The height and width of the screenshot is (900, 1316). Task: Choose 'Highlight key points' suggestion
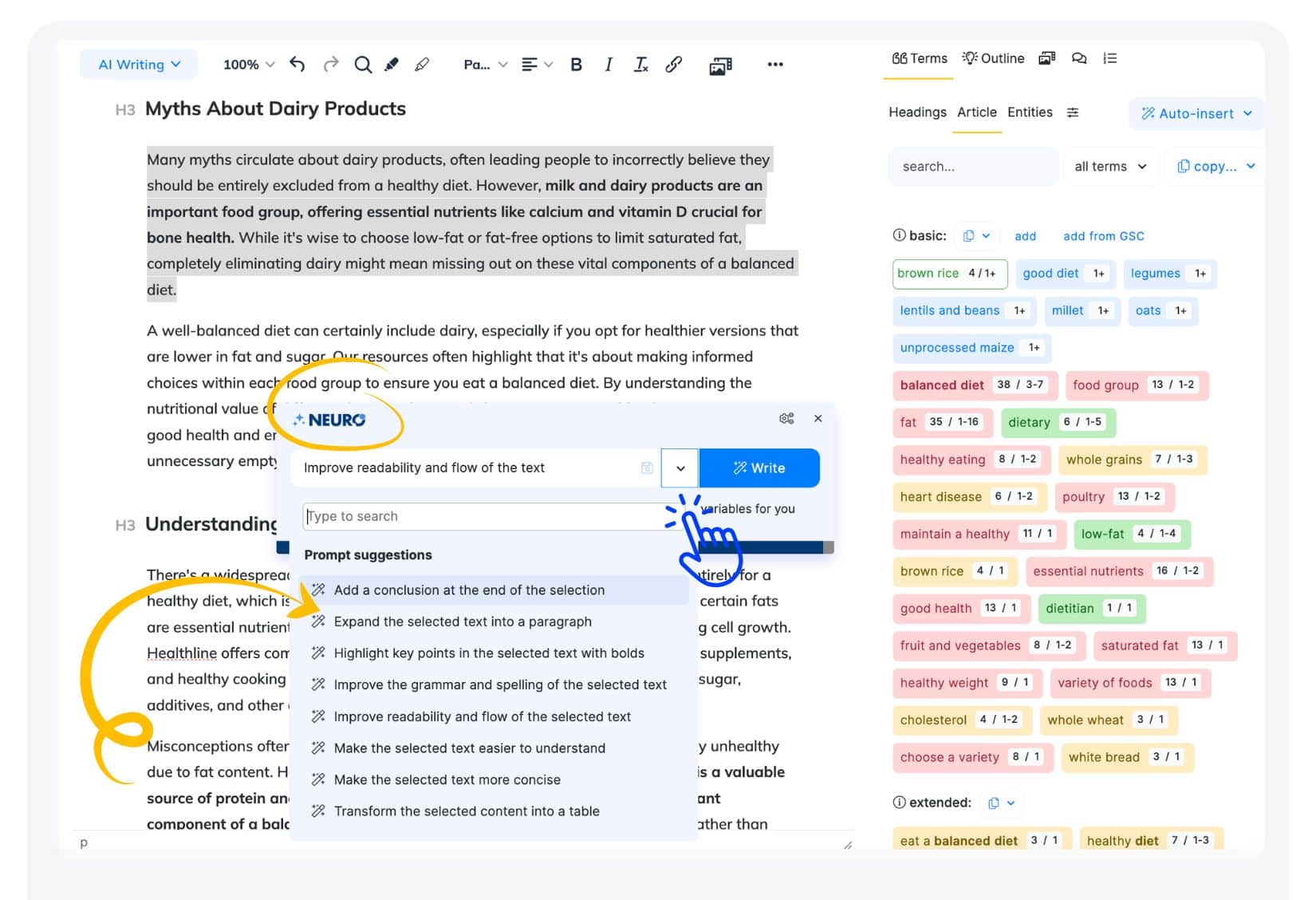(x=493, y=653)
